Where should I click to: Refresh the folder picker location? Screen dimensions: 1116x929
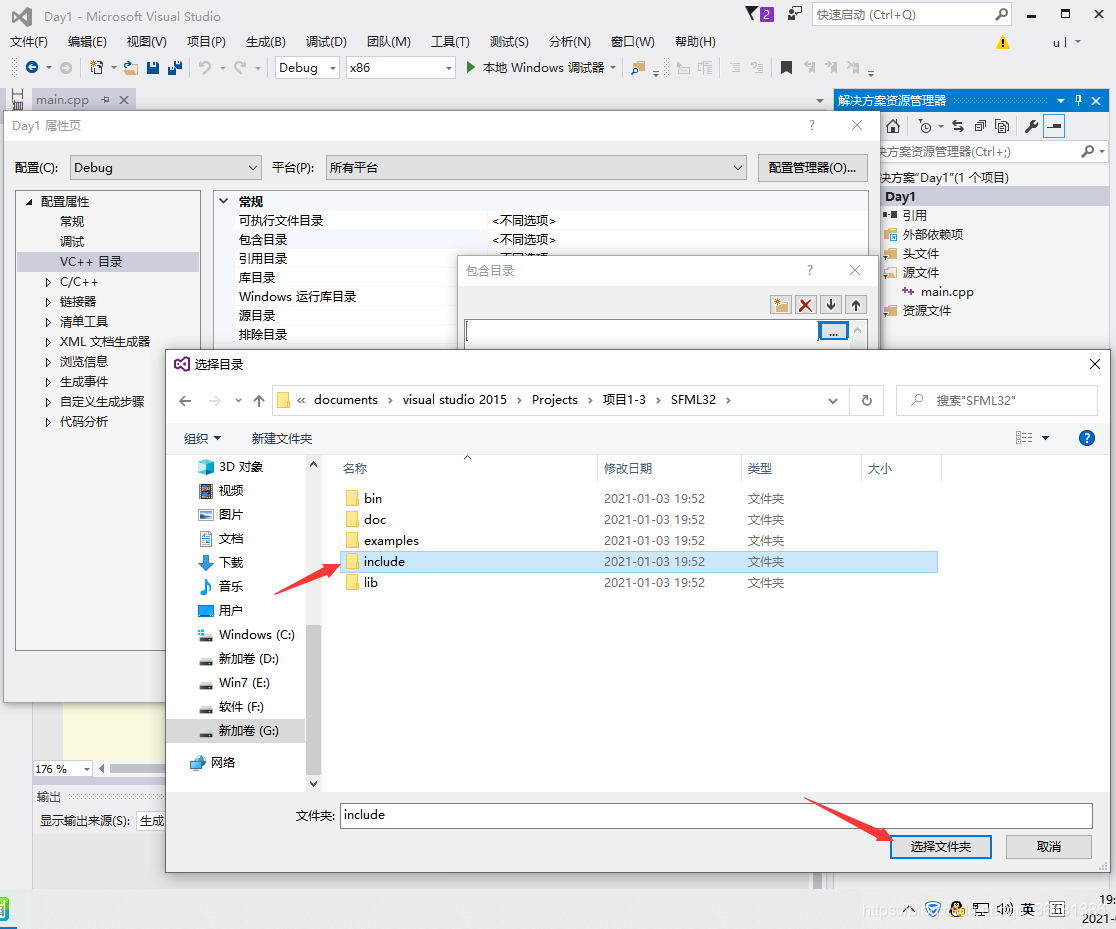tap(867, 401)
